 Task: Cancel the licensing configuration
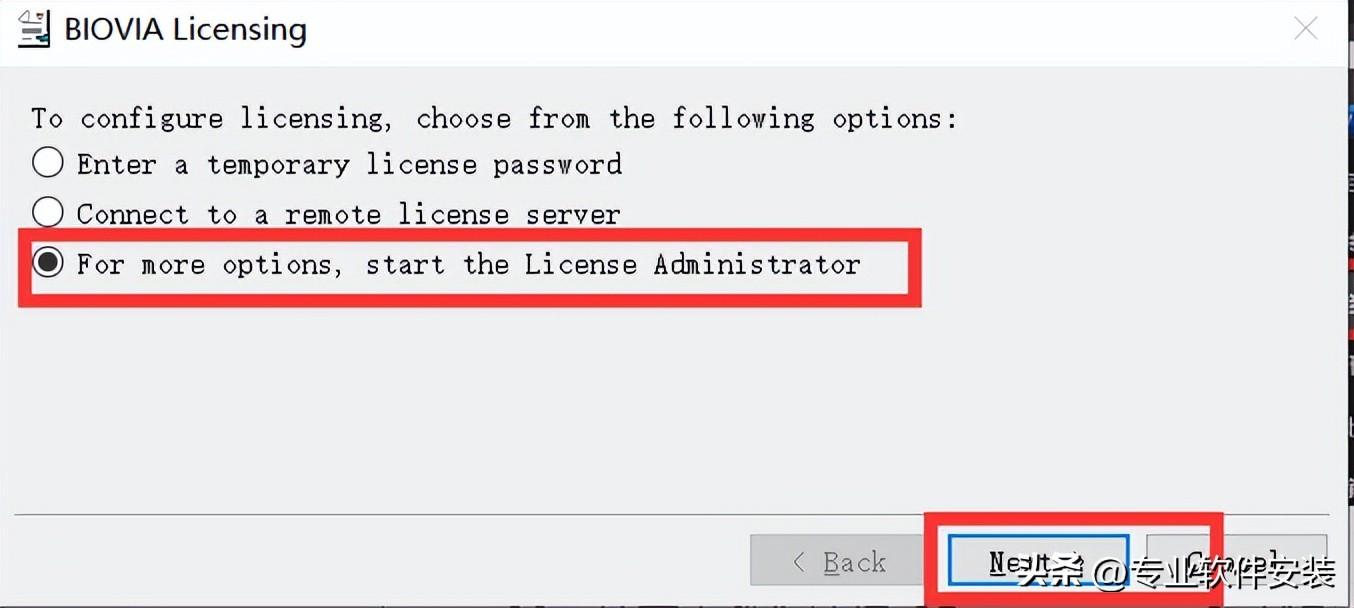(x=1275, y=560)
